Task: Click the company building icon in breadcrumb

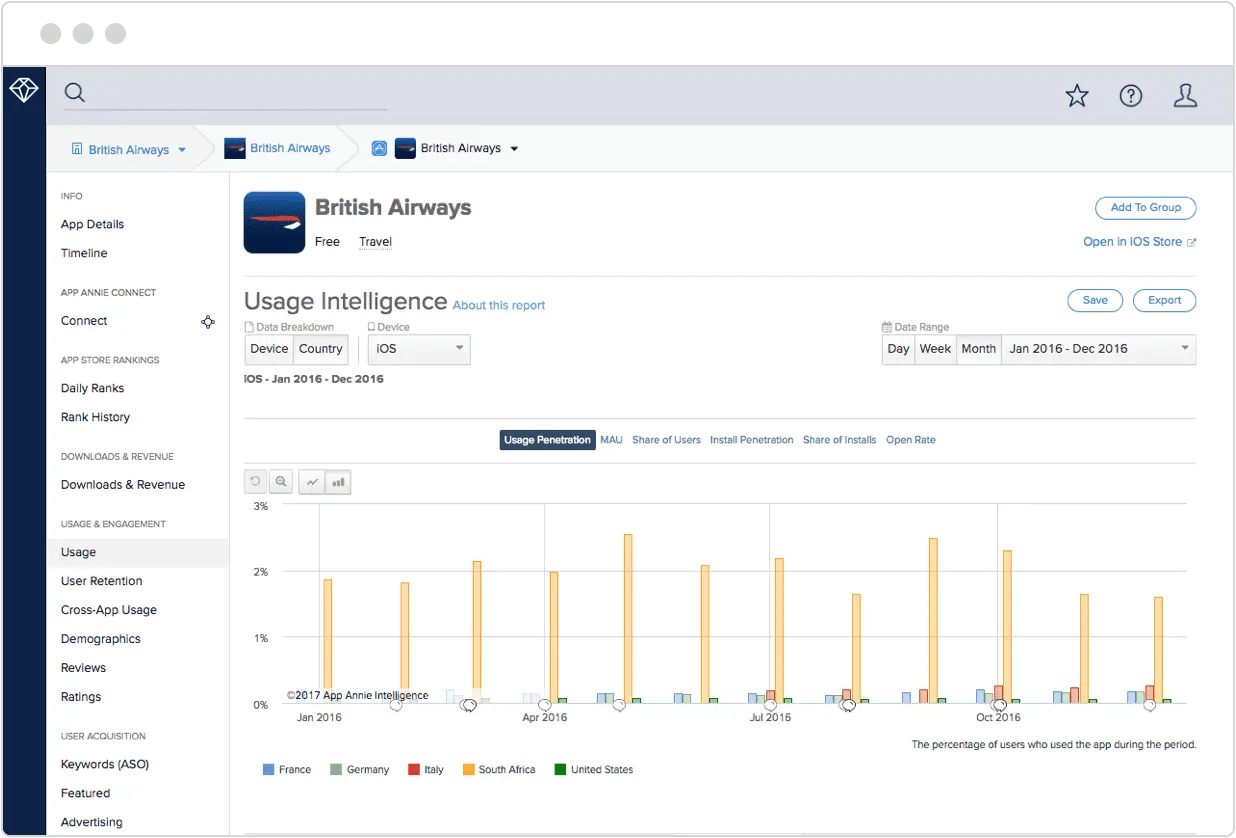Action: 77,149
